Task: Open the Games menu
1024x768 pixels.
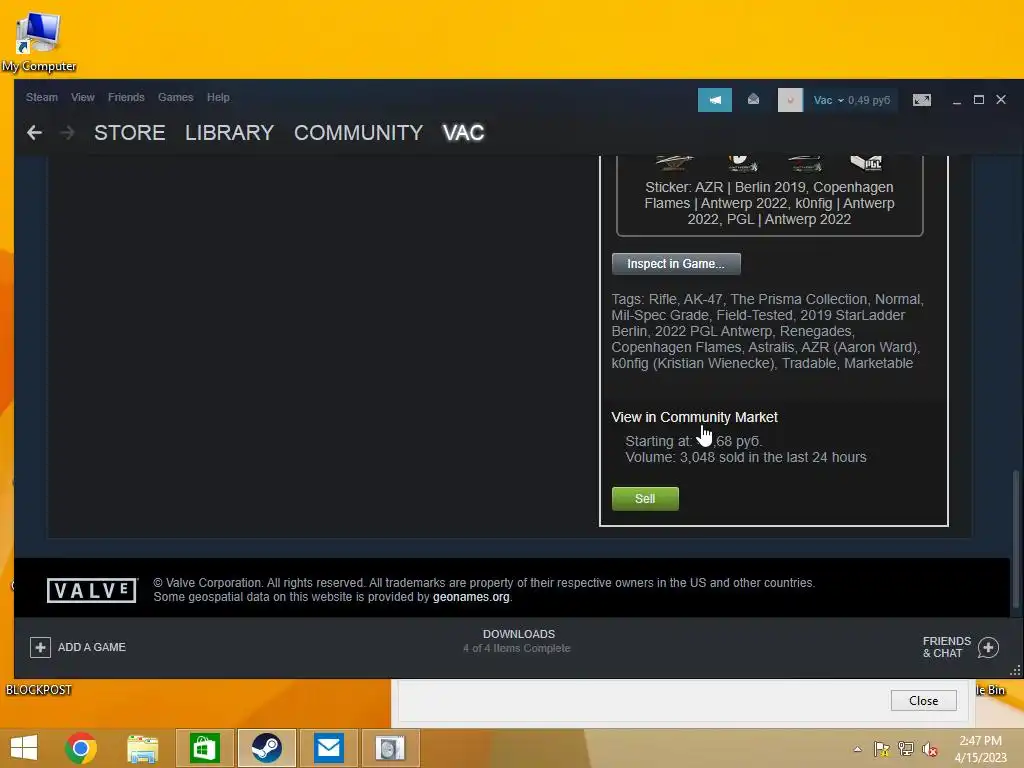Action: coord(176,97)
